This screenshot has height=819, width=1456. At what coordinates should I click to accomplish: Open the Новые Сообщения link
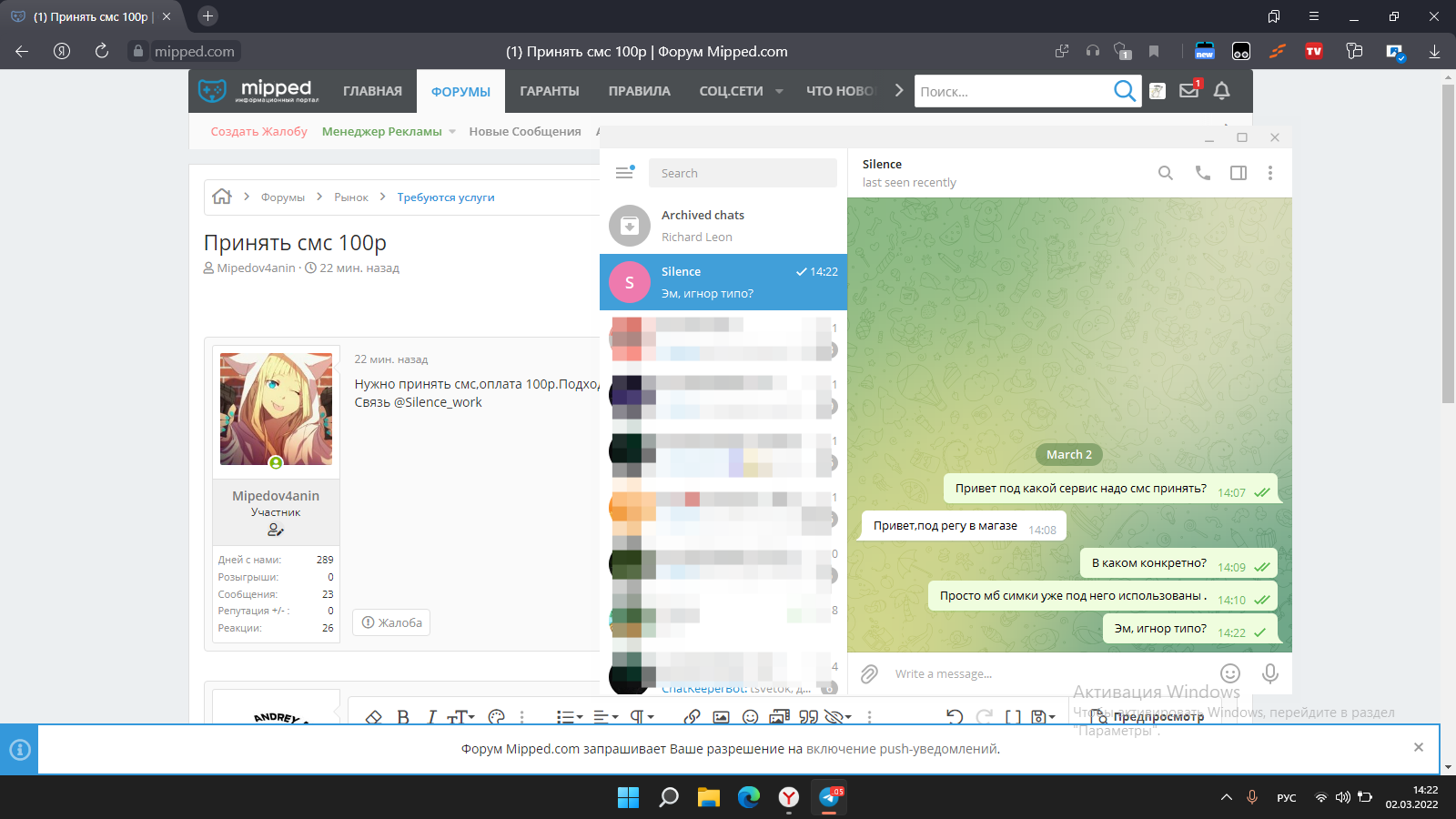(525, 131)
